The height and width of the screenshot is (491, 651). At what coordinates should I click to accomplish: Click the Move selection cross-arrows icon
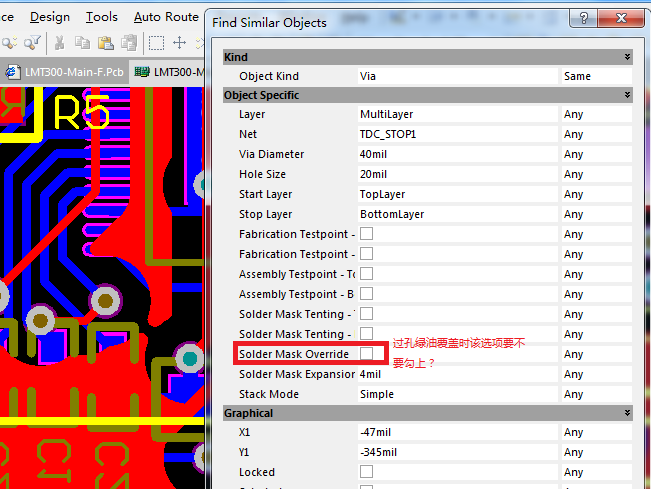coord(179,43)
